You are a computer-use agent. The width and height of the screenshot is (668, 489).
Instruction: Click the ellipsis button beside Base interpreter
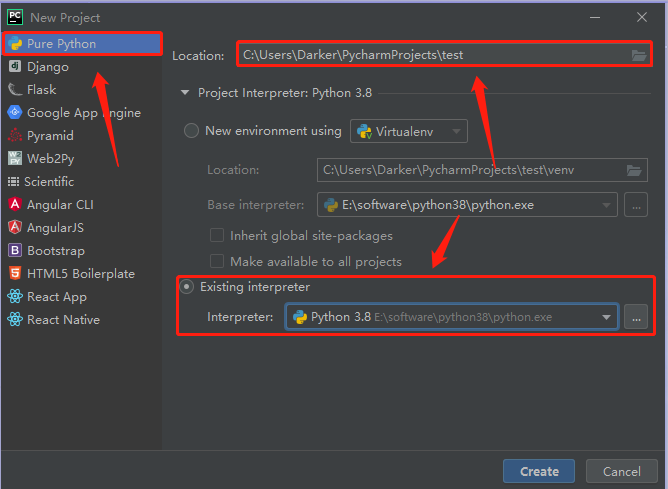click(x=636, y=205)
